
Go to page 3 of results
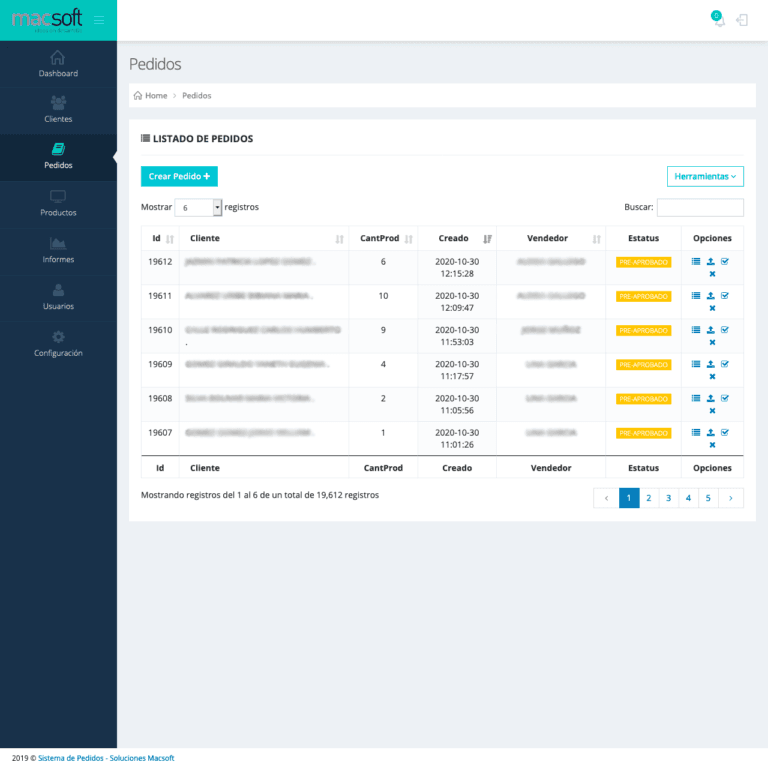point(669,498)
